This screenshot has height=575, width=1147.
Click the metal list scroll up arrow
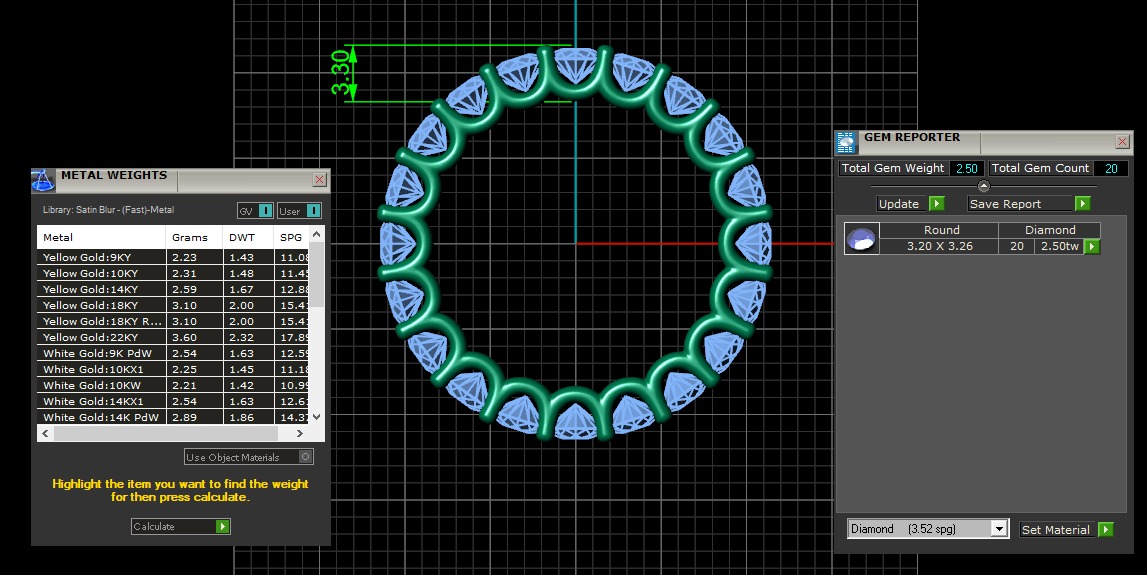click(x=317, y=234)
